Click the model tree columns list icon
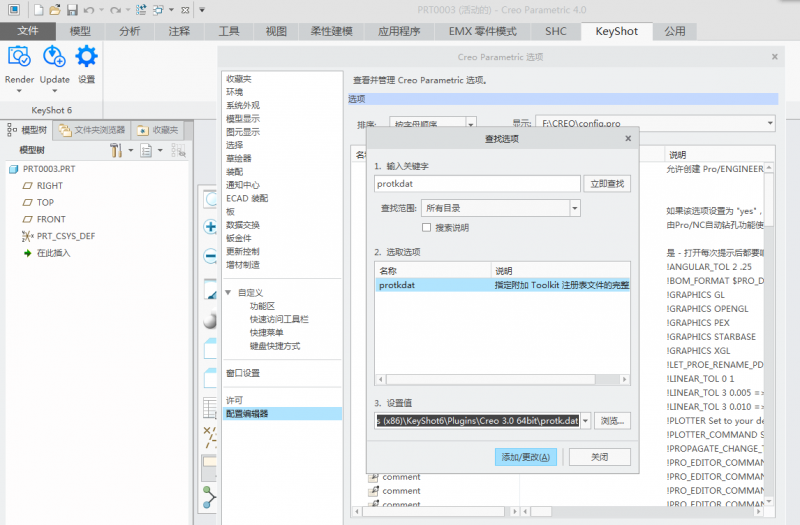800x525 pixels. 146,150
